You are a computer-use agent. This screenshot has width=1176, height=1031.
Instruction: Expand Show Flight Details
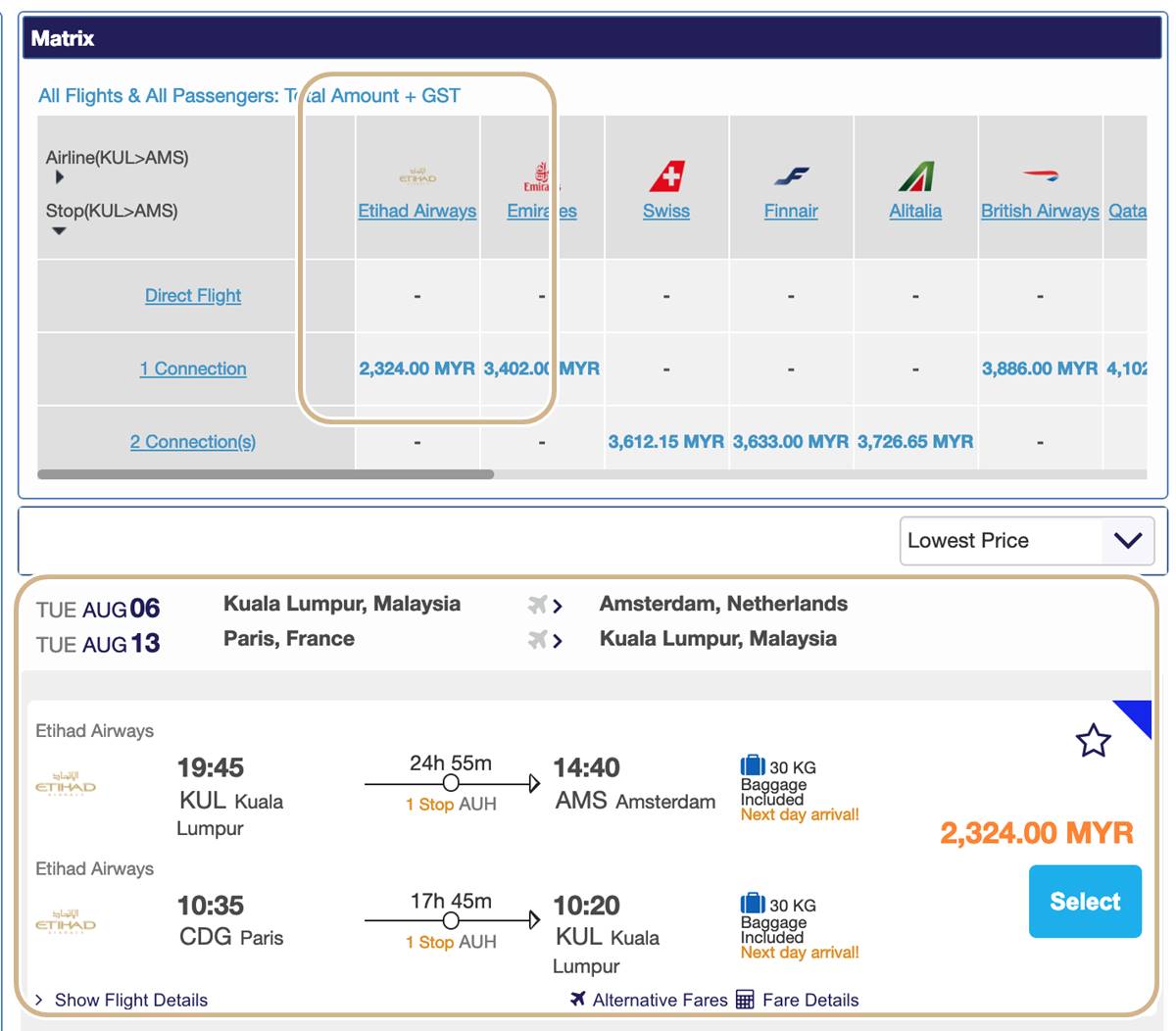(x=122, y=1000)
